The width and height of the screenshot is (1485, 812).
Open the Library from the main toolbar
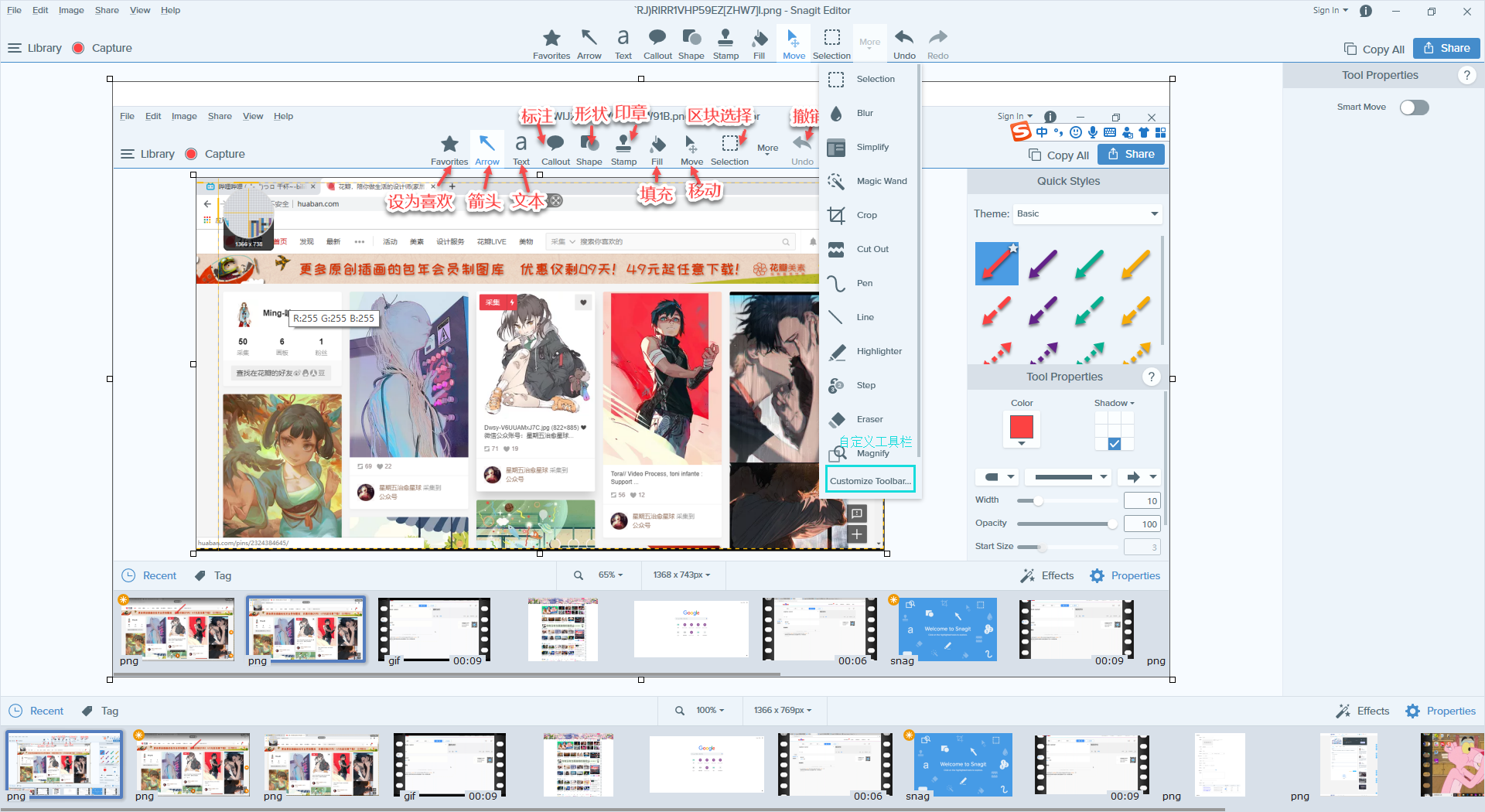coord(35,48)
